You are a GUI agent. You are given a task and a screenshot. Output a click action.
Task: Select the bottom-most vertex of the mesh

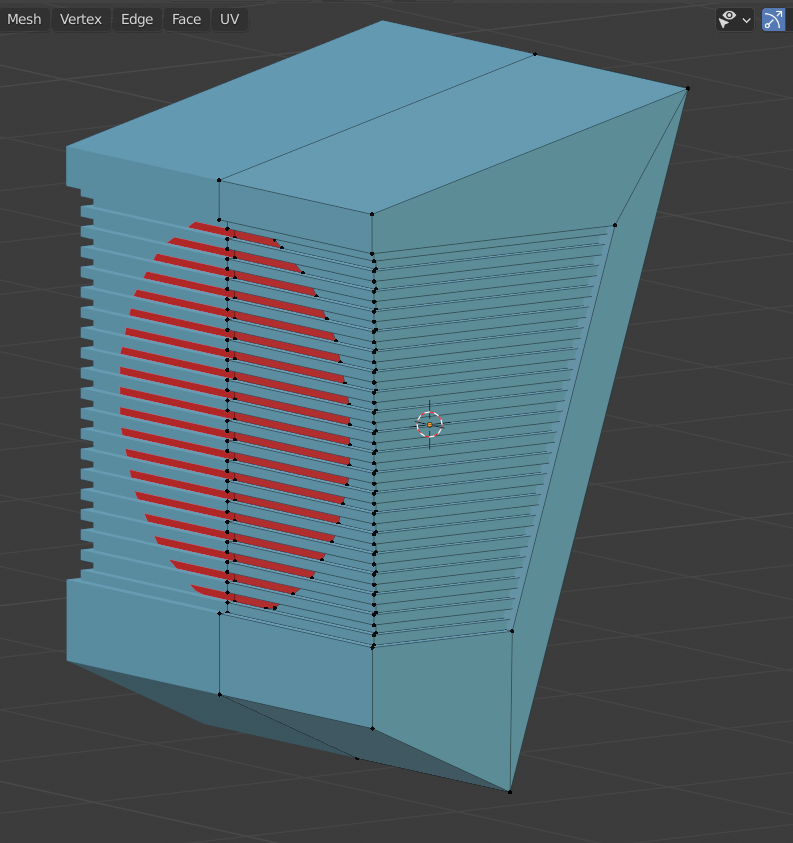tap(510, 792)
